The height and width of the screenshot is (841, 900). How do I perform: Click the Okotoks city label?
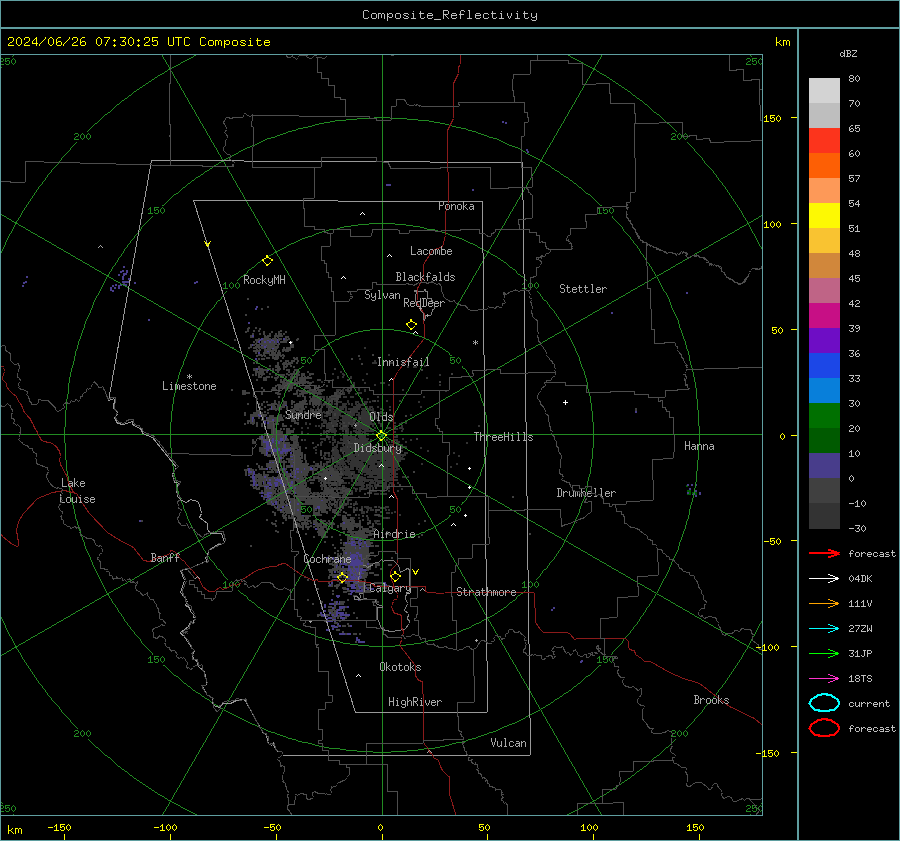click(400, 667)
